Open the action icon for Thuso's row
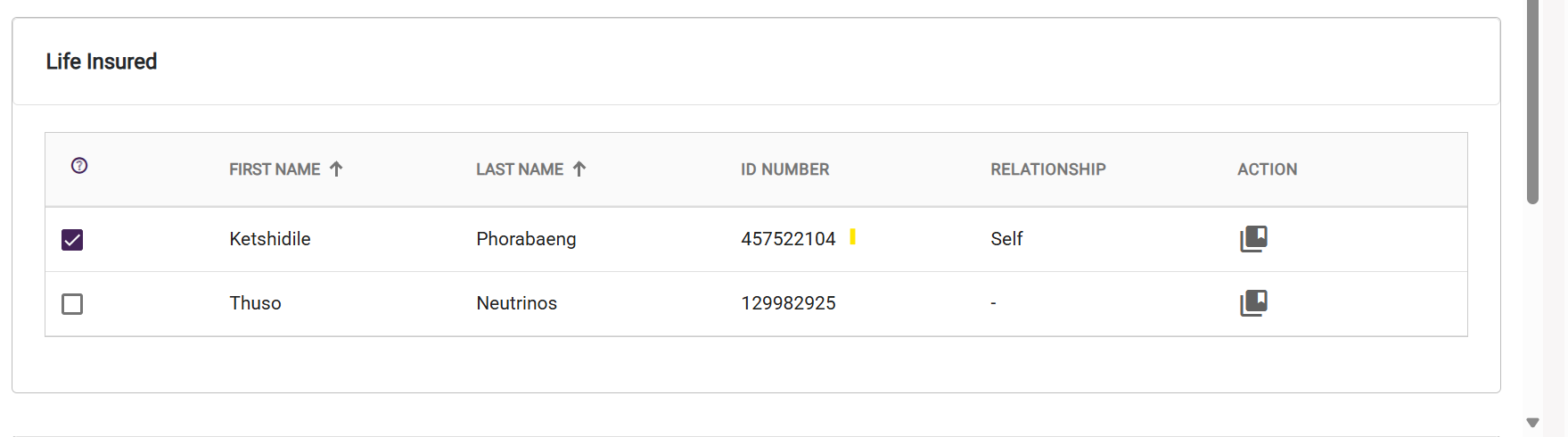The height and width of the screenshot is (437, 1568). pos(1253,303)
